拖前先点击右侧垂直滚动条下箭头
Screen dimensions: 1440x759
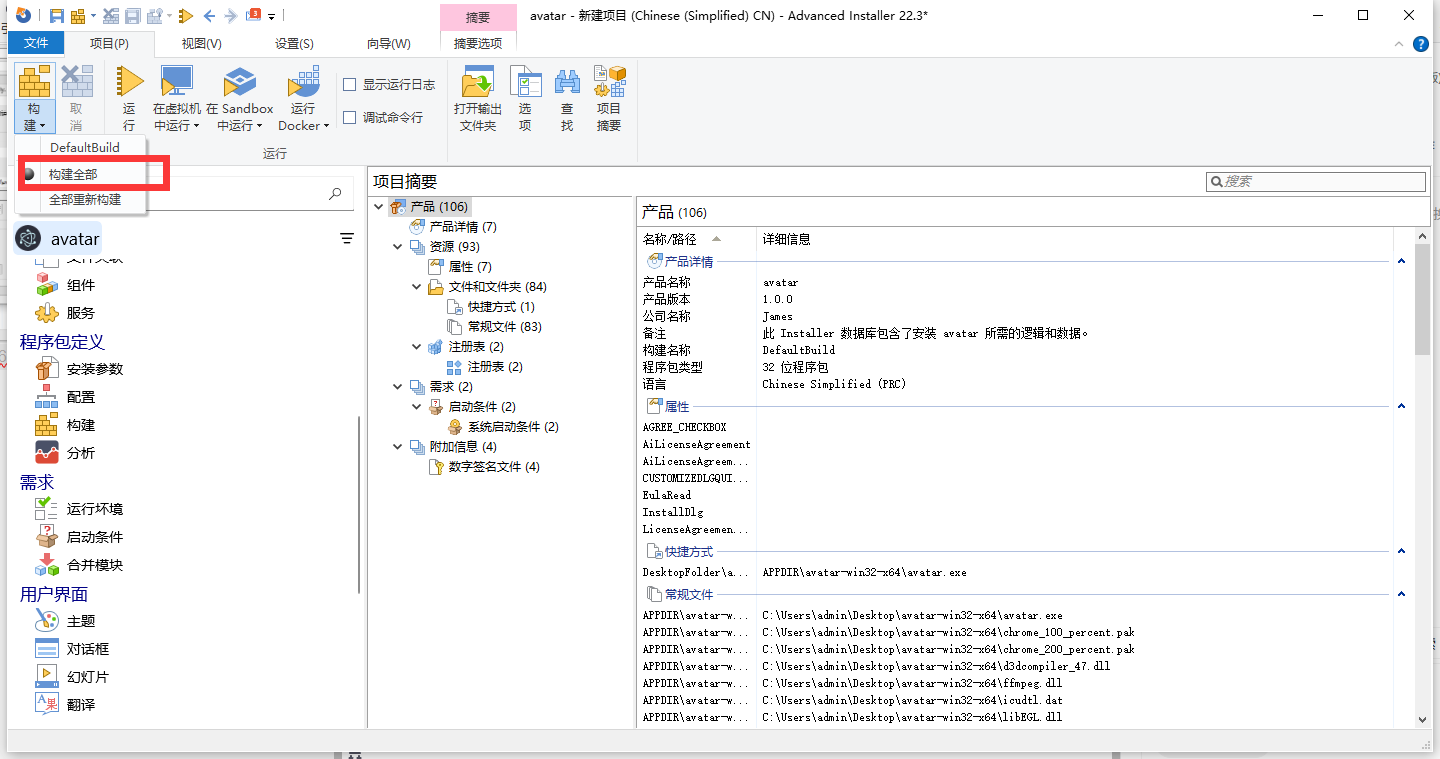pyautogui.click(x=1421, y=718)
